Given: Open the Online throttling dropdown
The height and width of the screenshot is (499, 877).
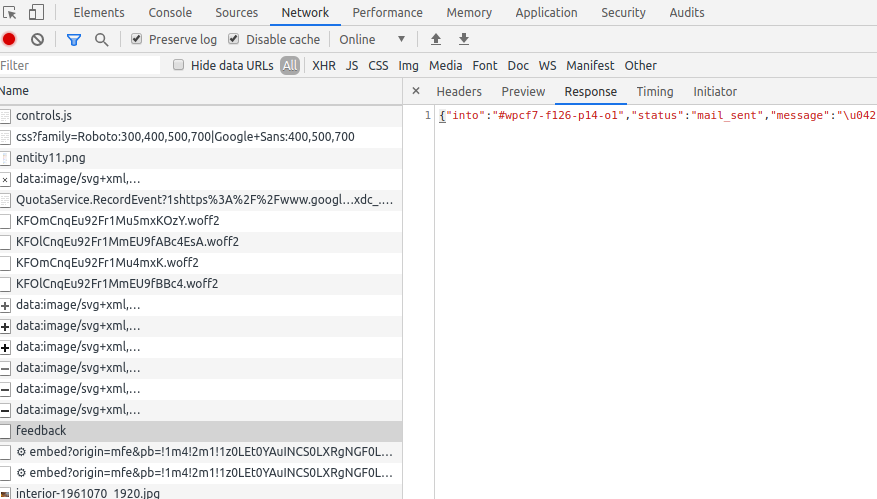Looking at the screenshot, I should tap(372, 40).
